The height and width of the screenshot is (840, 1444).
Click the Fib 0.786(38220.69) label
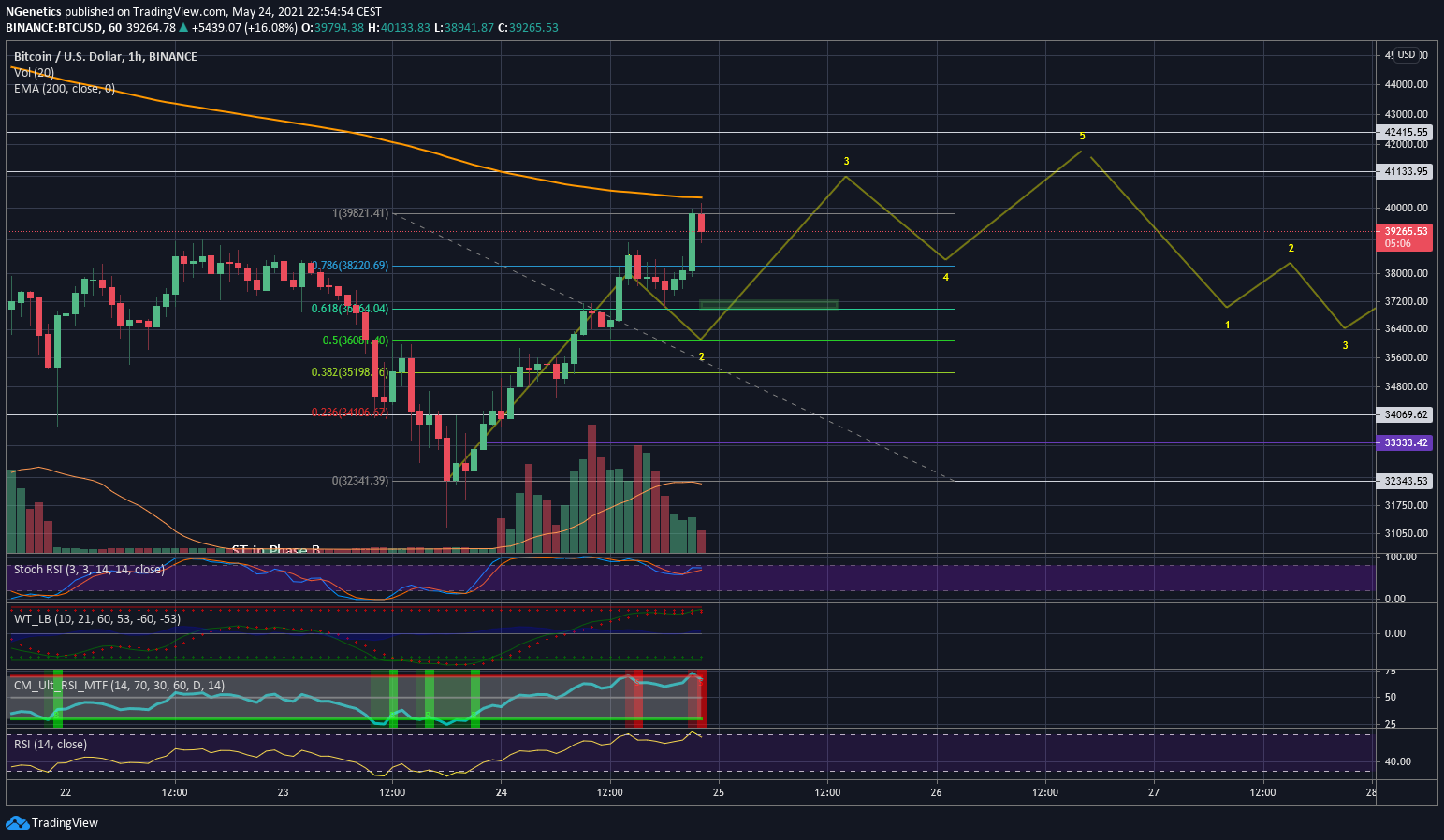[x=350, y=266]
